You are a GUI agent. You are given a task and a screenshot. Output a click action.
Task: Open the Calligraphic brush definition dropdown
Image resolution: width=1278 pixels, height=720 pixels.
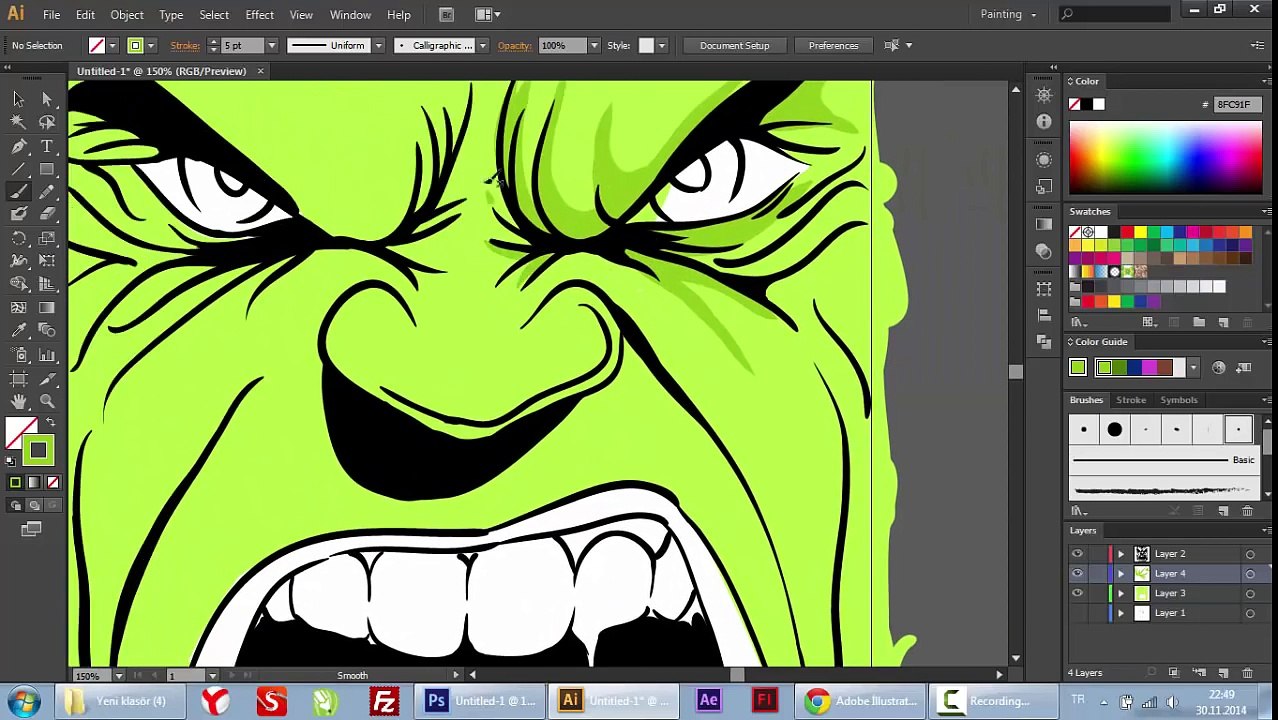(482, 46)
